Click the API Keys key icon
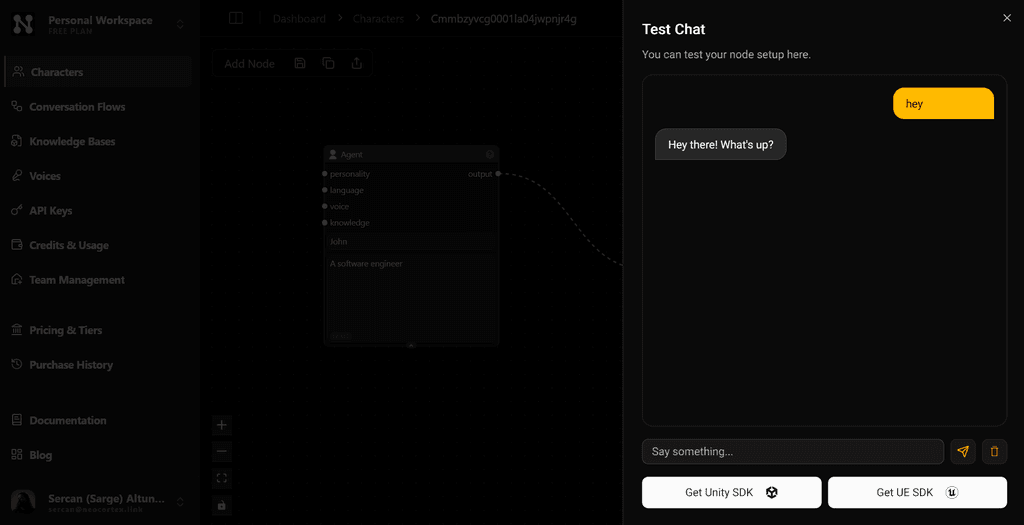 17,210
